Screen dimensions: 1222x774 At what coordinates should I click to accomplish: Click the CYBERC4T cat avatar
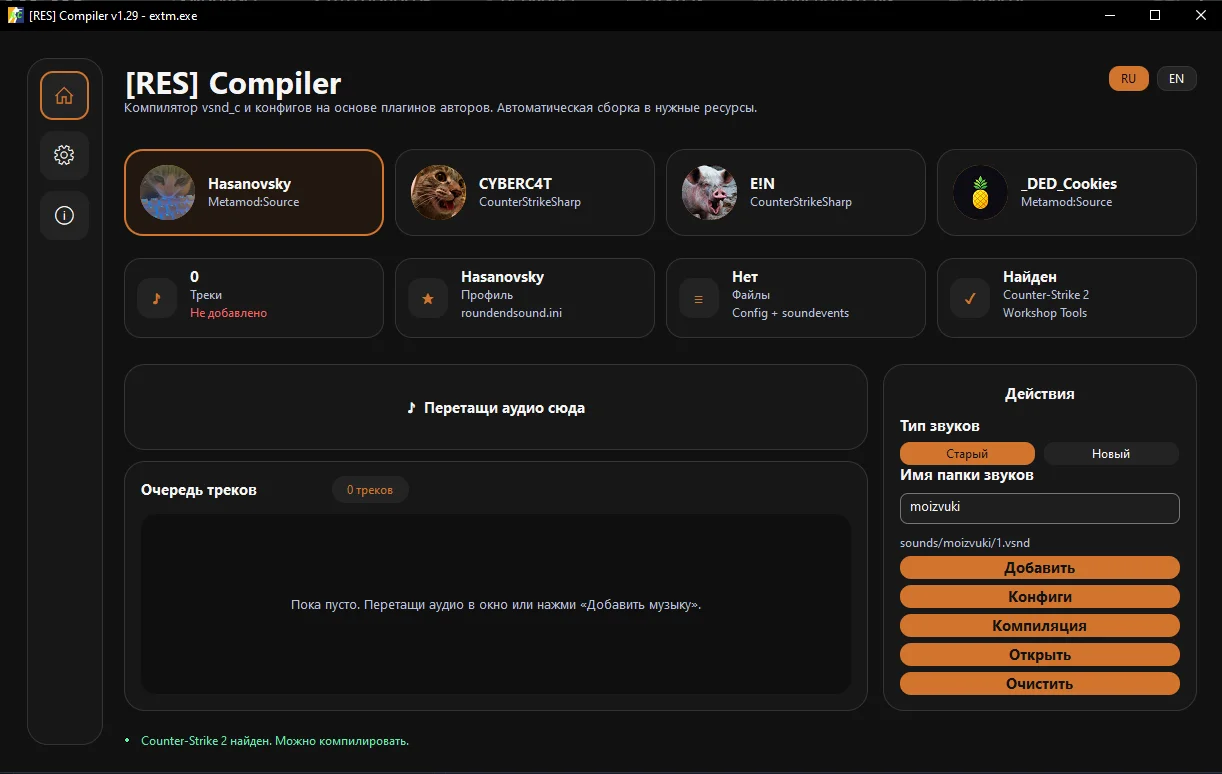click(438, 192)
